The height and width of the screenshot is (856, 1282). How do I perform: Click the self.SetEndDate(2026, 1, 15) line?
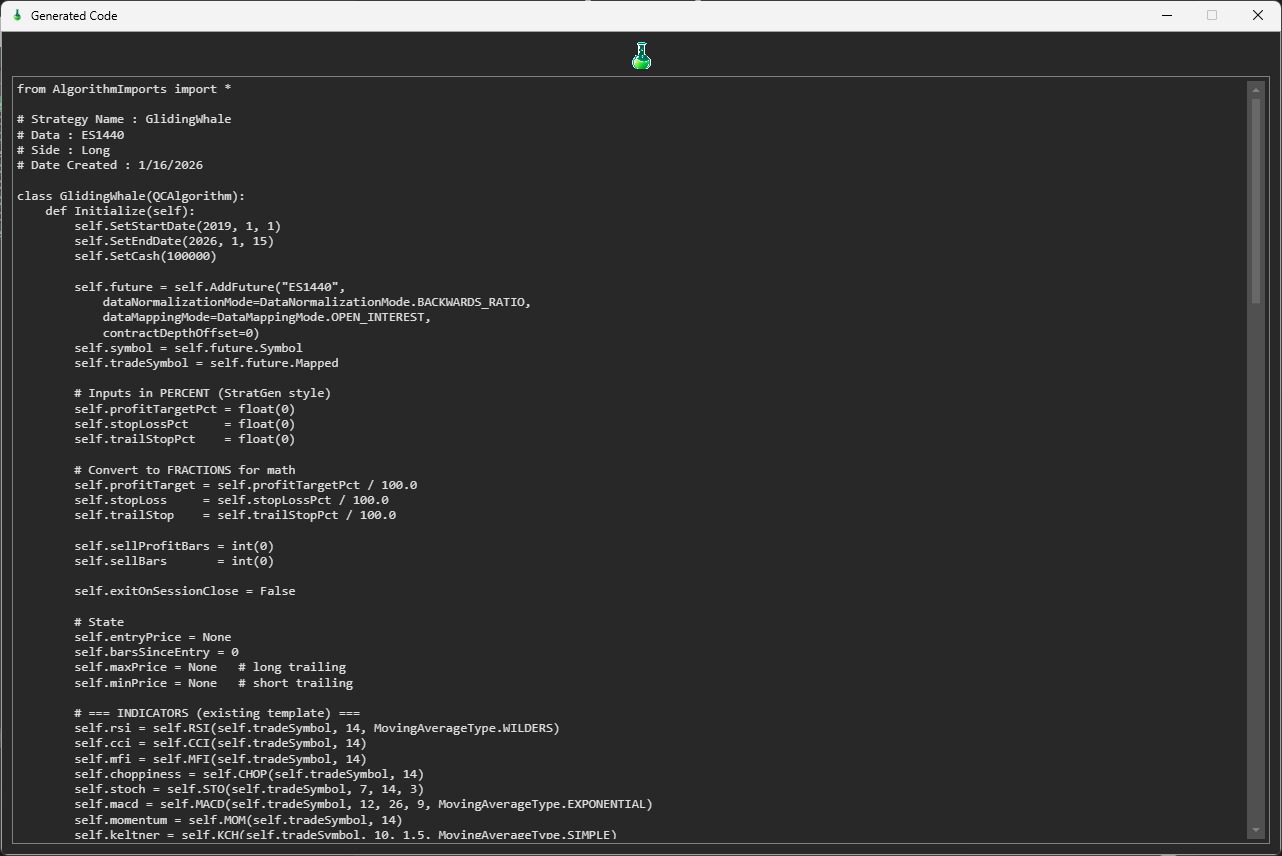click(x=174, y=241)
